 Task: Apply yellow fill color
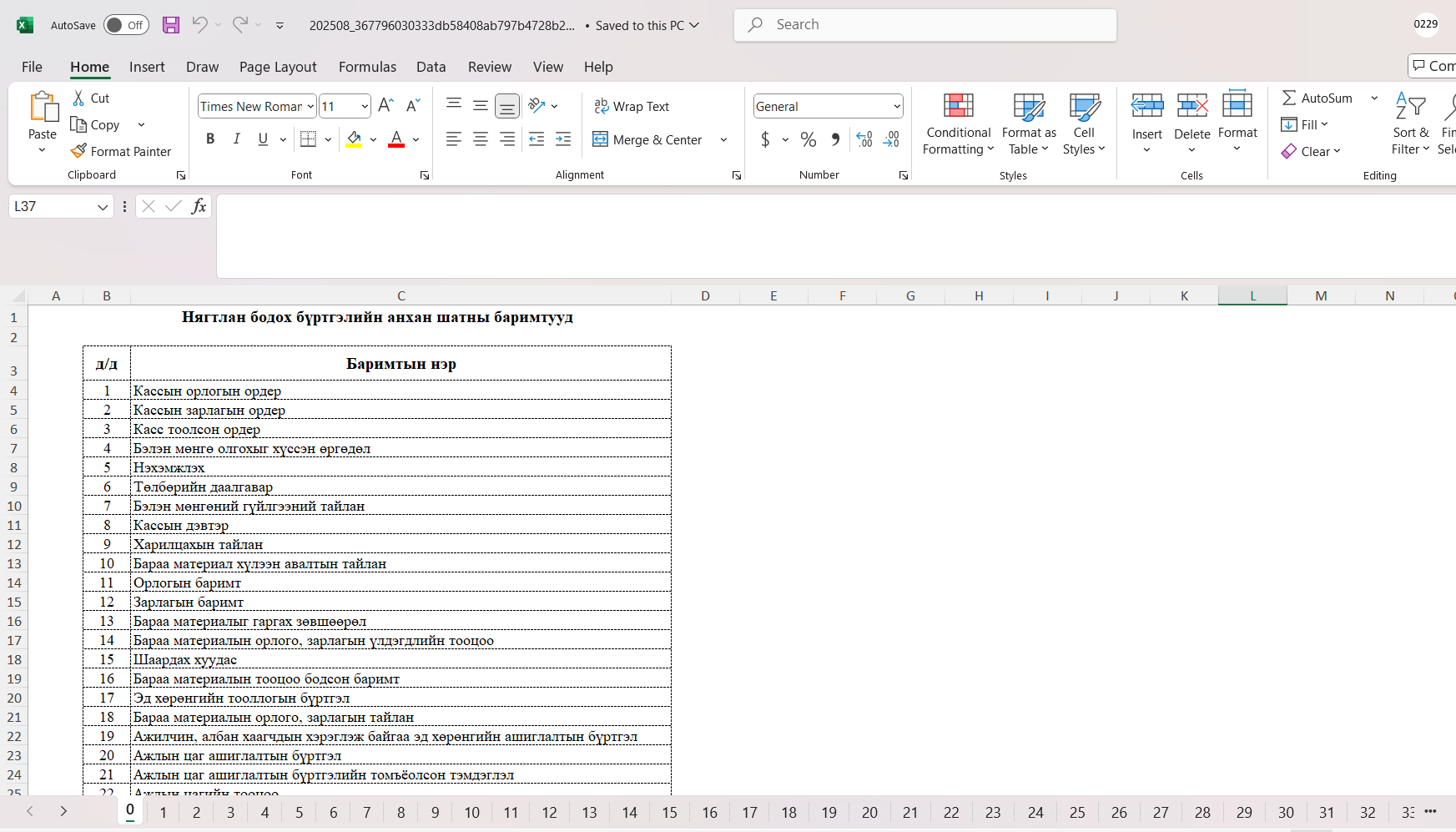(x=354, y=139)
